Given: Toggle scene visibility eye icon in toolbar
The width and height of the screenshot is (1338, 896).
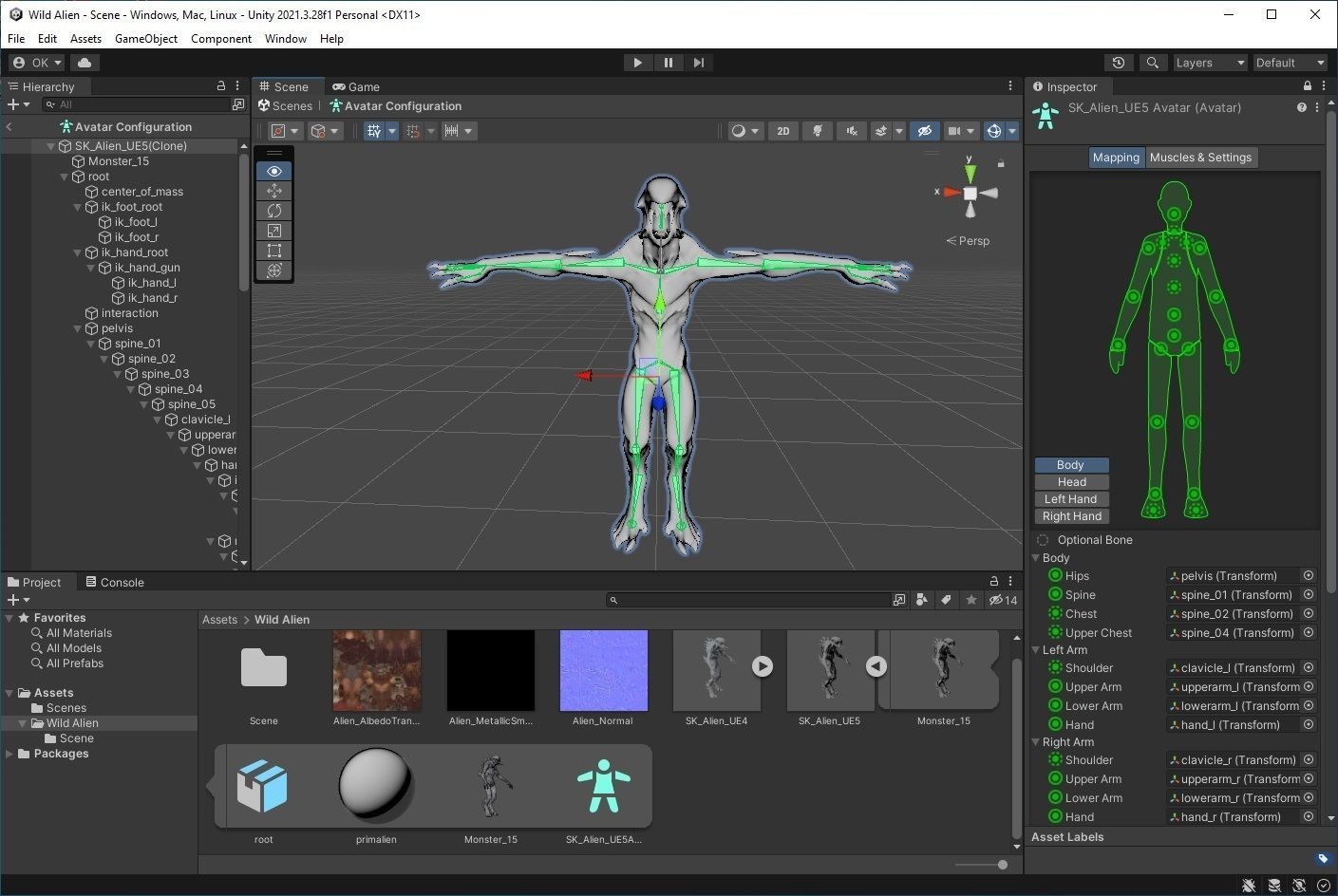Looking at the screenshot, I should tap(924, 131).
